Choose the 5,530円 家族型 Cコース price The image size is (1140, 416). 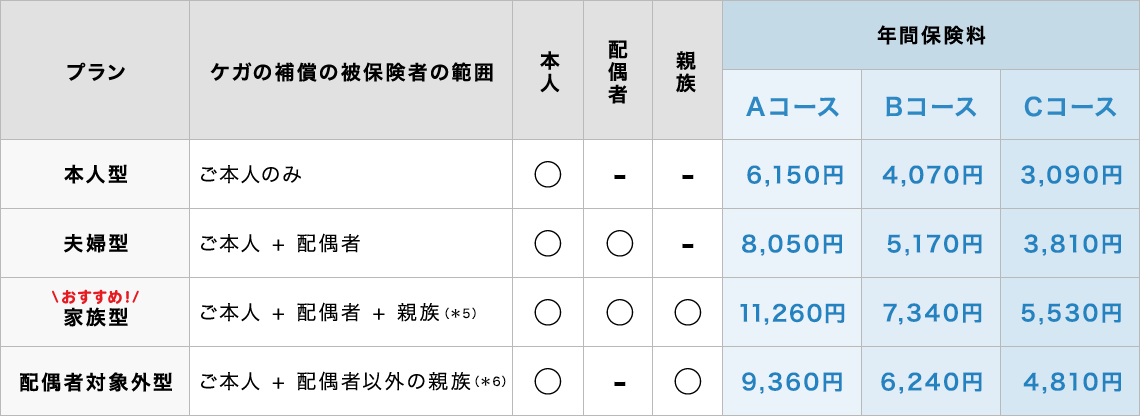pos(1072,313)
